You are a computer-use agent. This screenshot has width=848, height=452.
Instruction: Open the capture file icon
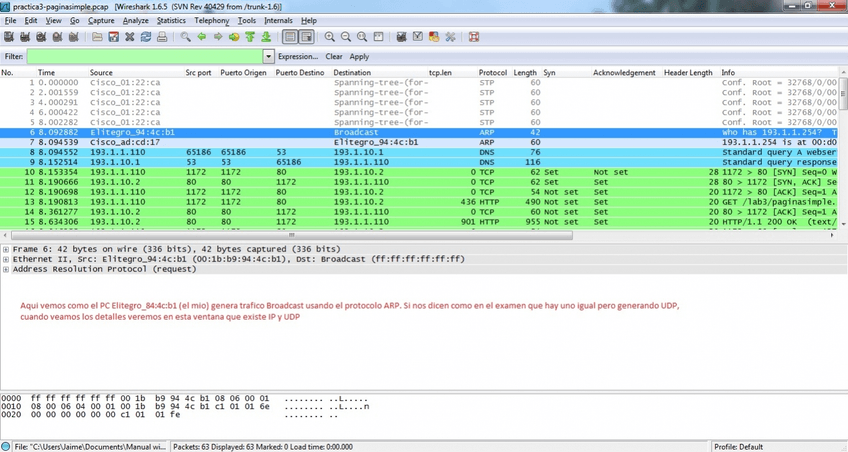coord(97,37)
